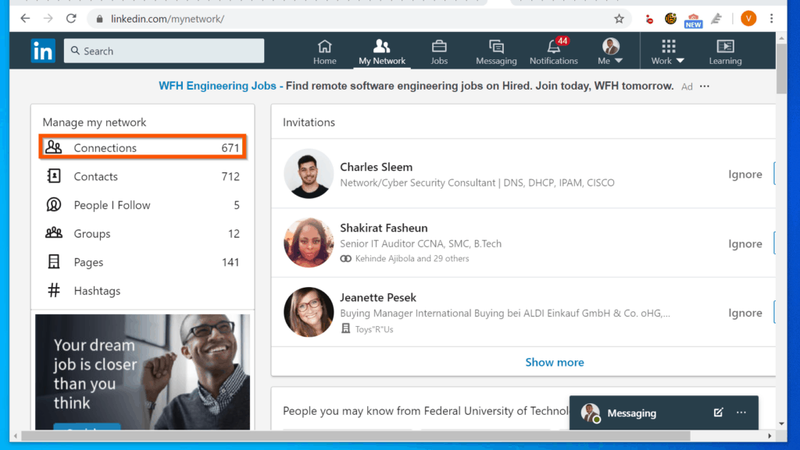Open Groups in network sidebar

tap(142, 233)
